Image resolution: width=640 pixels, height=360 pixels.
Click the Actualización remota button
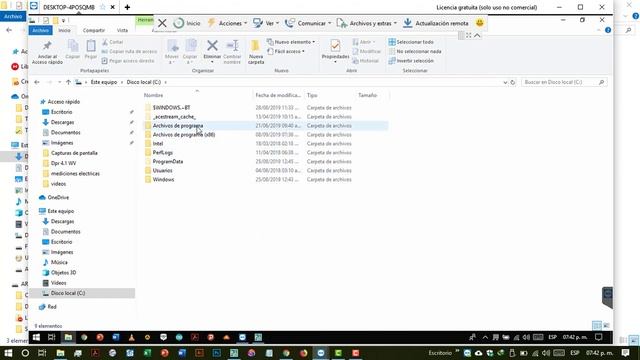(436, 23)
